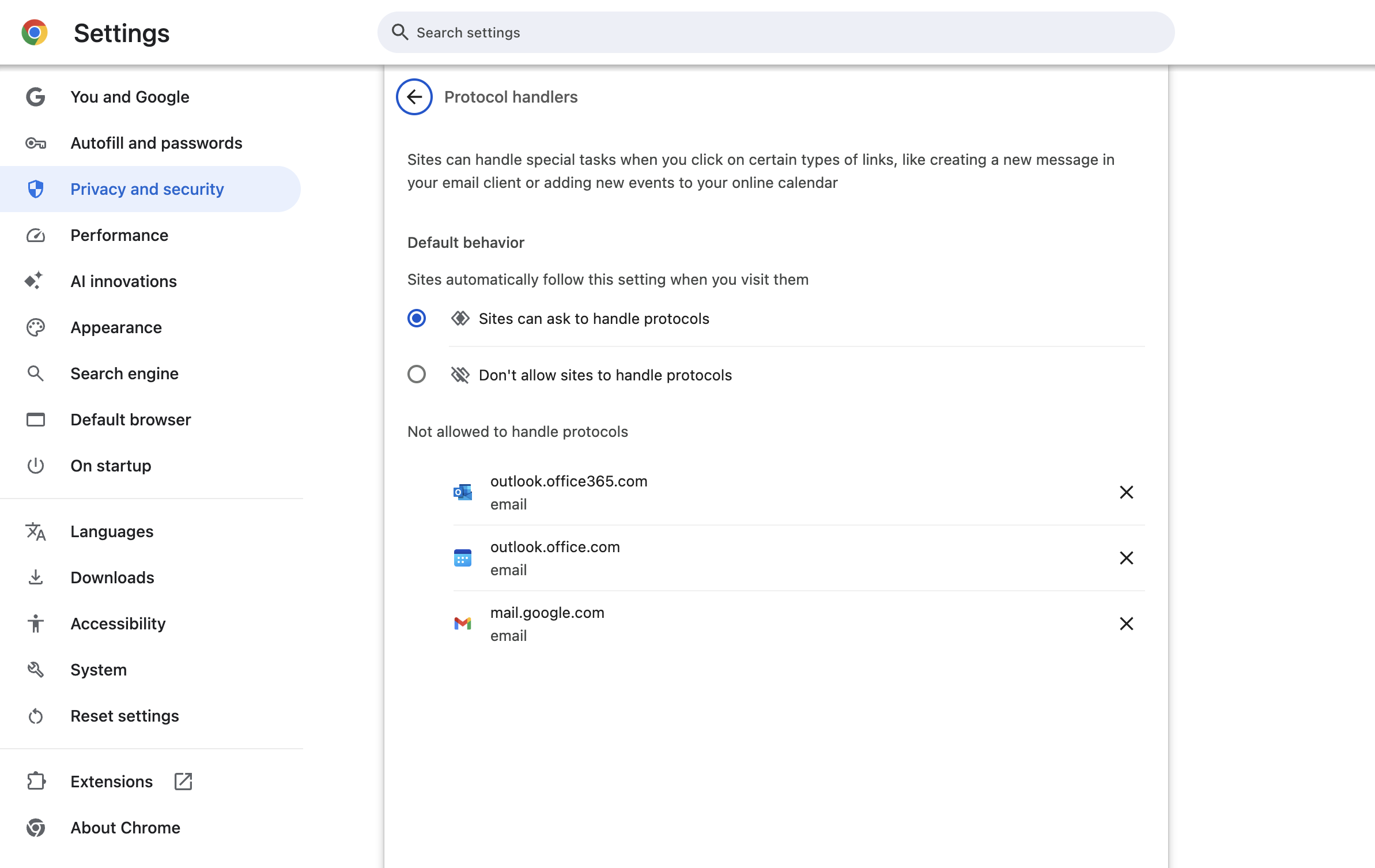The image size is (1375, 868).
Task: Go to About Chrome page
Action: click(x=125, y=828)
